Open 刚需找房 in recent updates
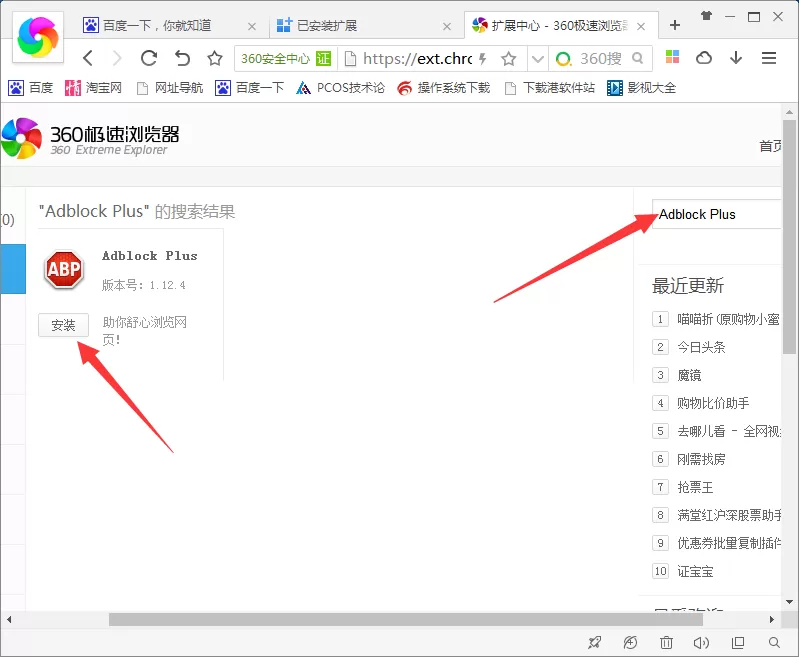This screenshot has width=799, height=657. click(x=701, y=459)
